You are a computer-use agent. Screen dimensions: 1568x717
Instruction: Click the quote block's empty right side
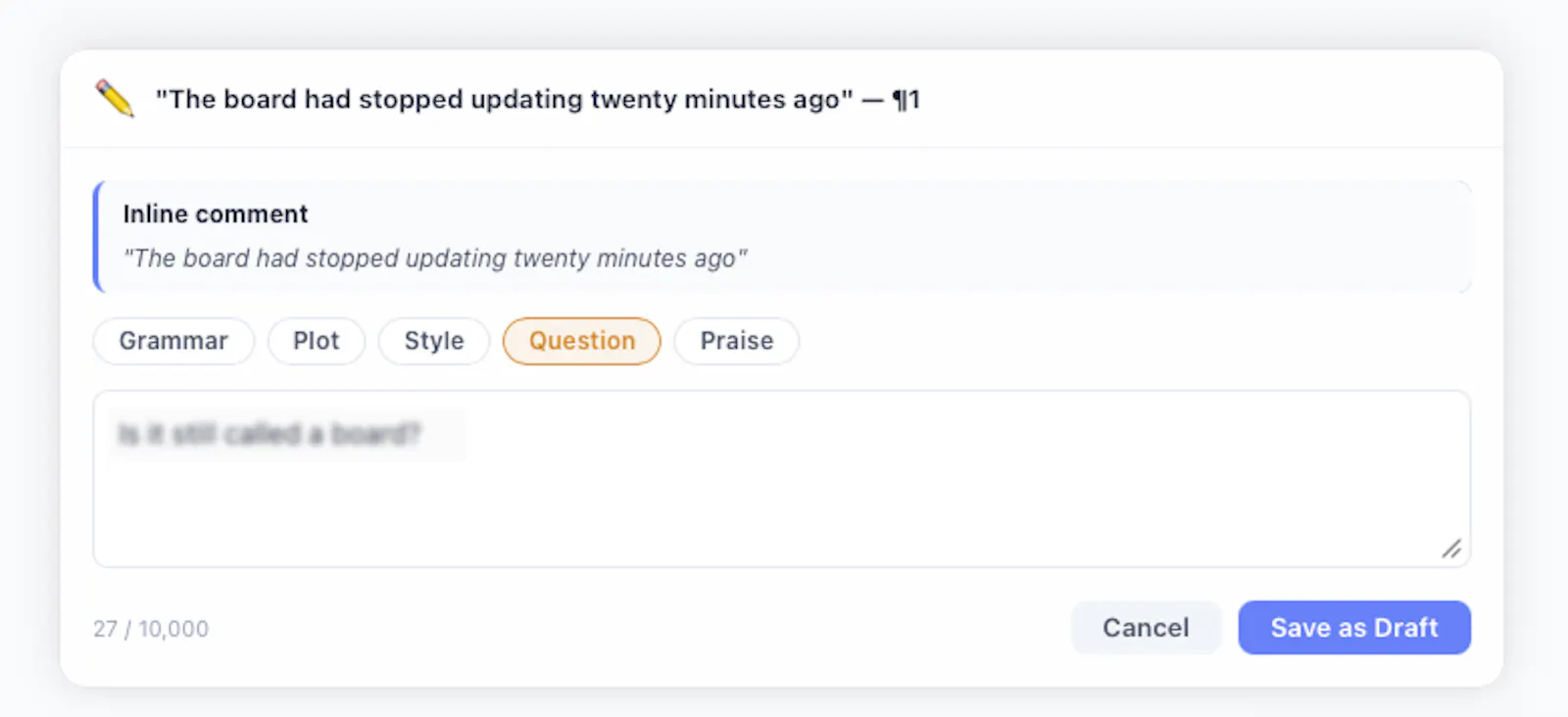1107,236
